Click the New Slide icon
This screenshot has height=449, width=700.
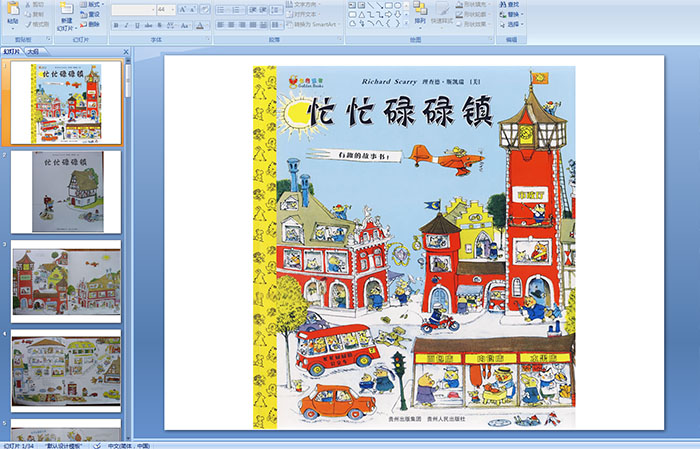(x=67, y=8)
